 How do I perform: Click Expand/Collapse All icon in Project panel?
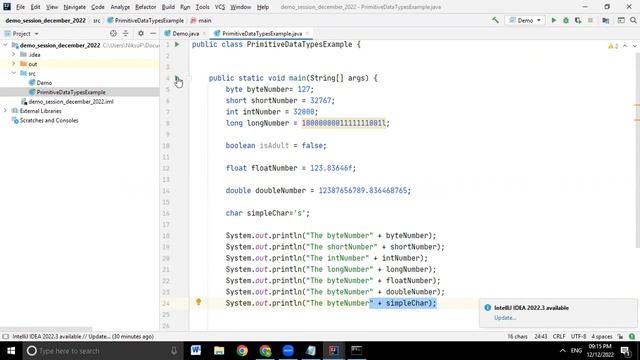(125, 33)
